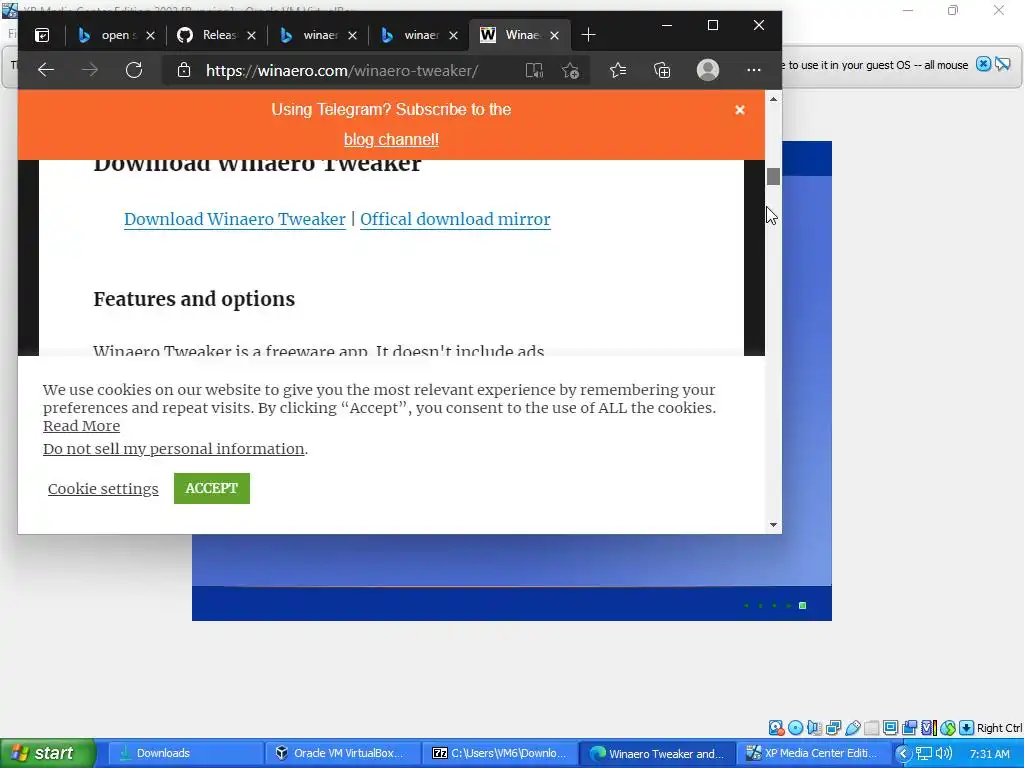Go back using the browser back arrow
This screenshot has width=1024, height=768.
pos(46,70)
